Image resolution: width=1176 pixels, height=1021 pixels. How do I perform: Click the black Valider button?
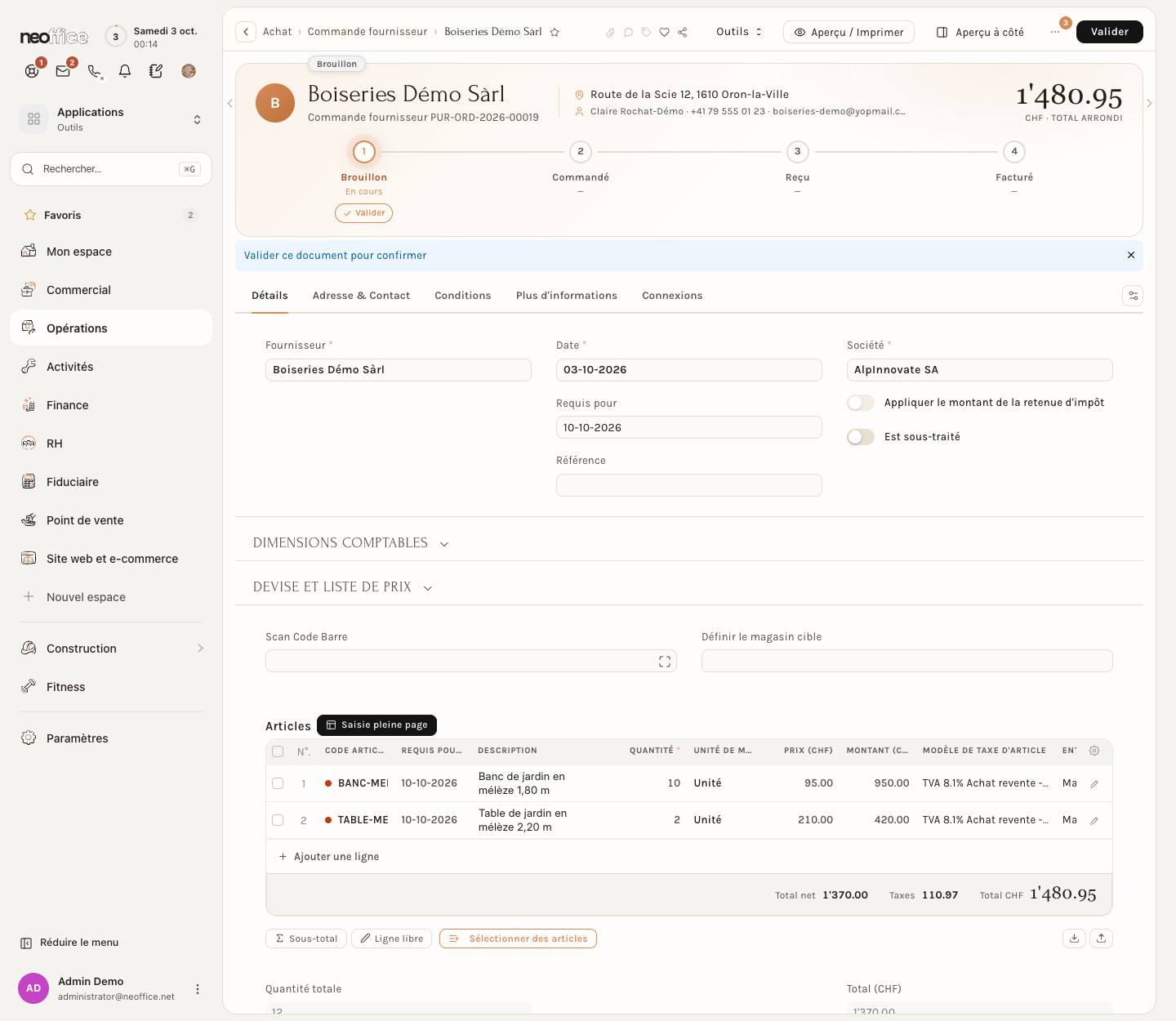tap(1110, 32)
